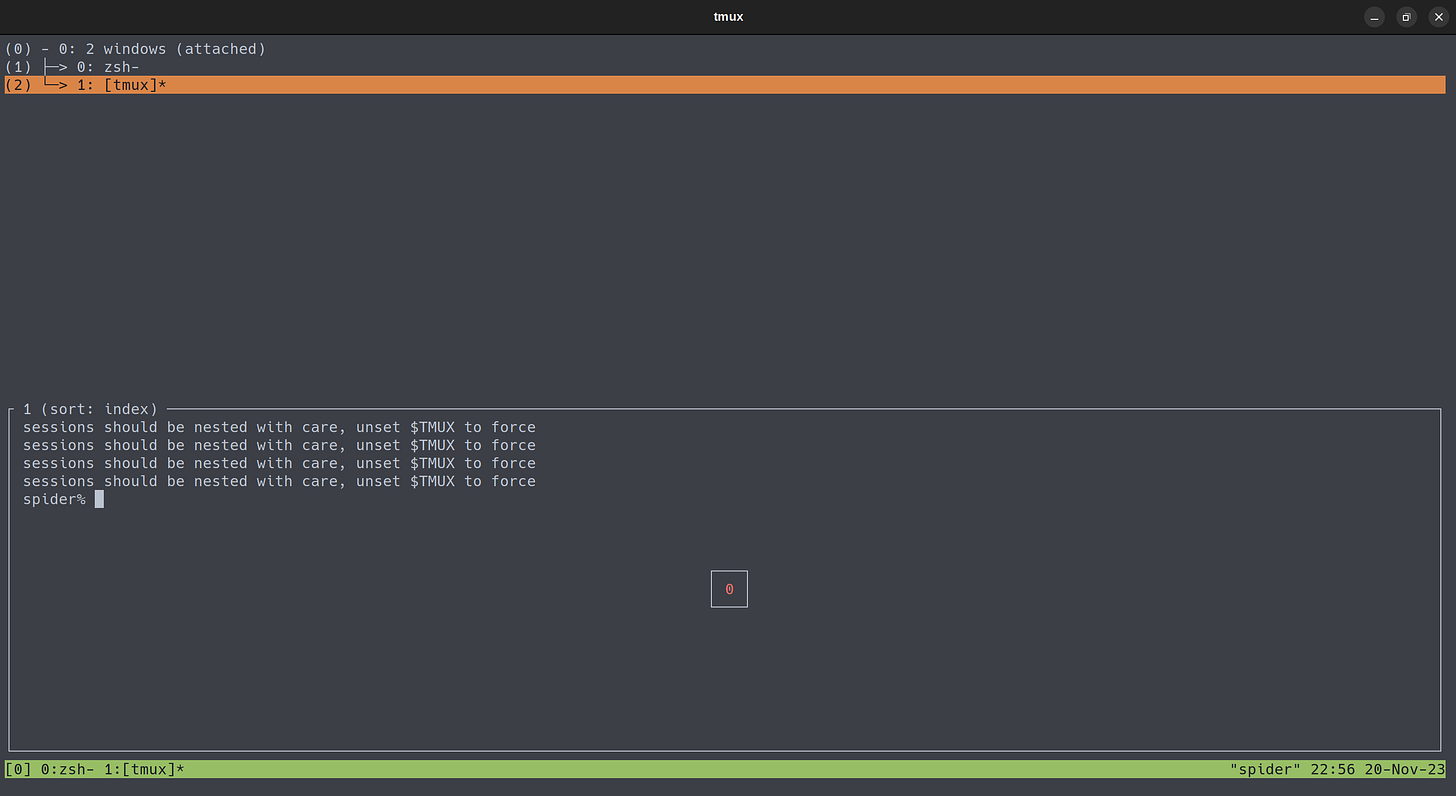1456x796 pixels.
Task: Click the '[0]' session indicator in the status bar
Action: click(18, 769)
